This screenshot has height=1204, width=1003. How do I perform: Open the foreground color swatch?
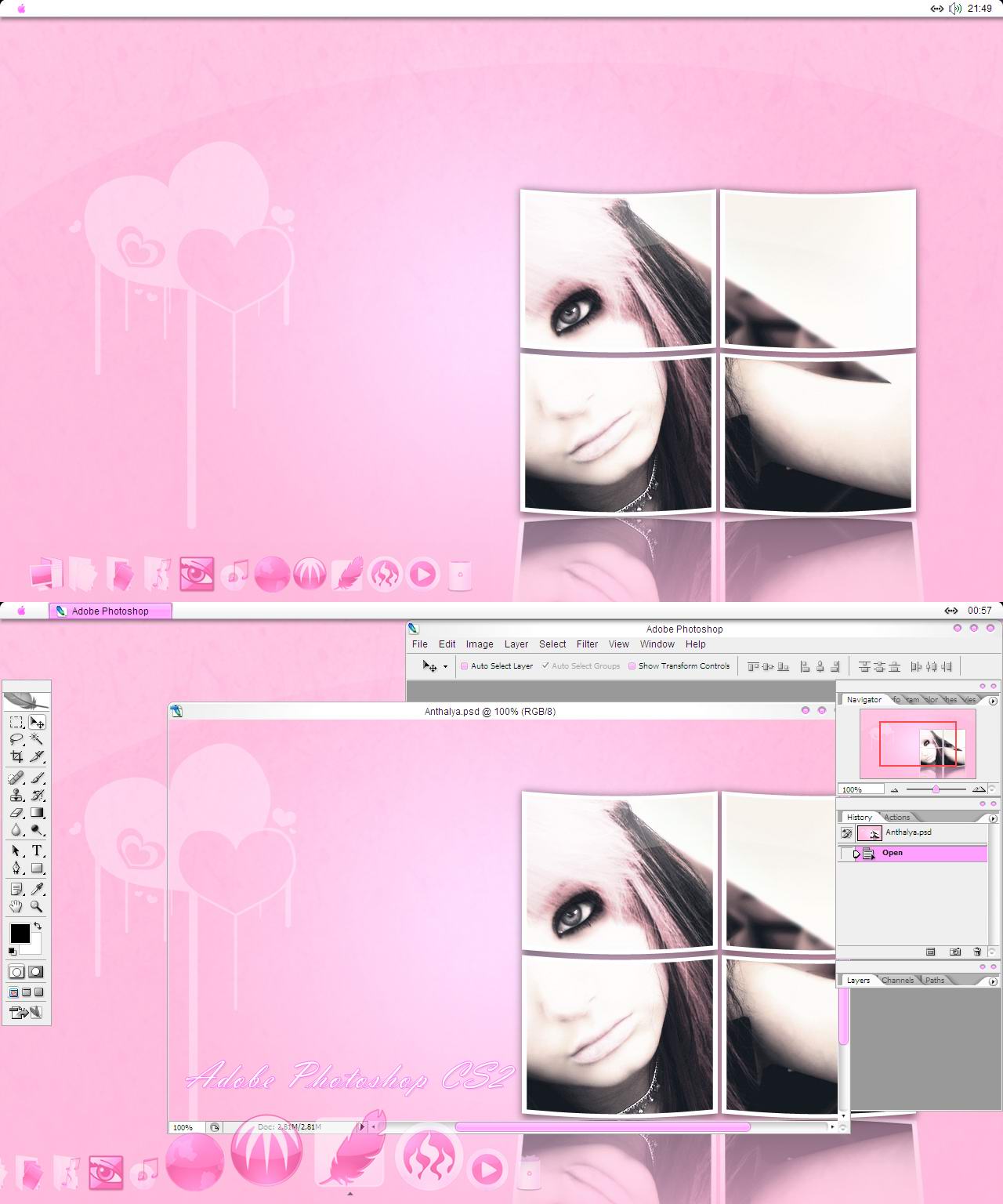[20, 933]
